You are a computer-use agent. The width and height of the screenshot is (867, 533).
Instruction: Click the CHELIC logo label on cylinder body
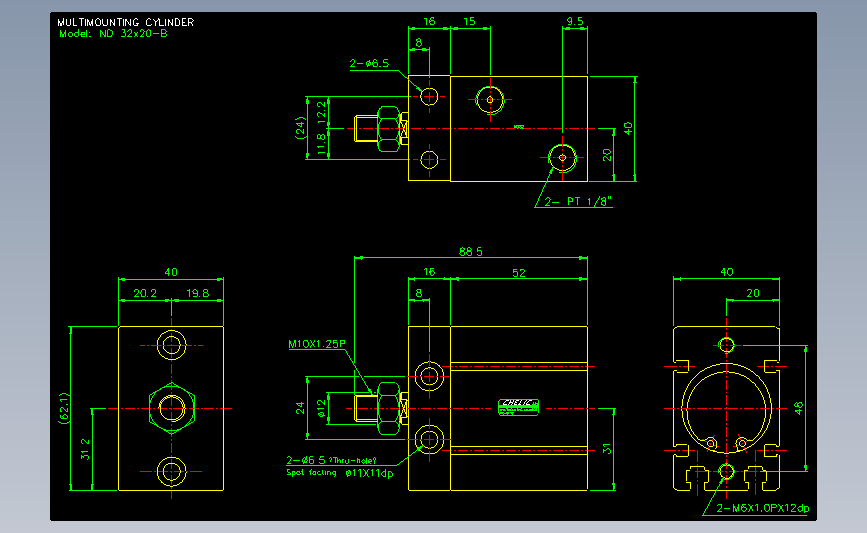tap(518, 407)
